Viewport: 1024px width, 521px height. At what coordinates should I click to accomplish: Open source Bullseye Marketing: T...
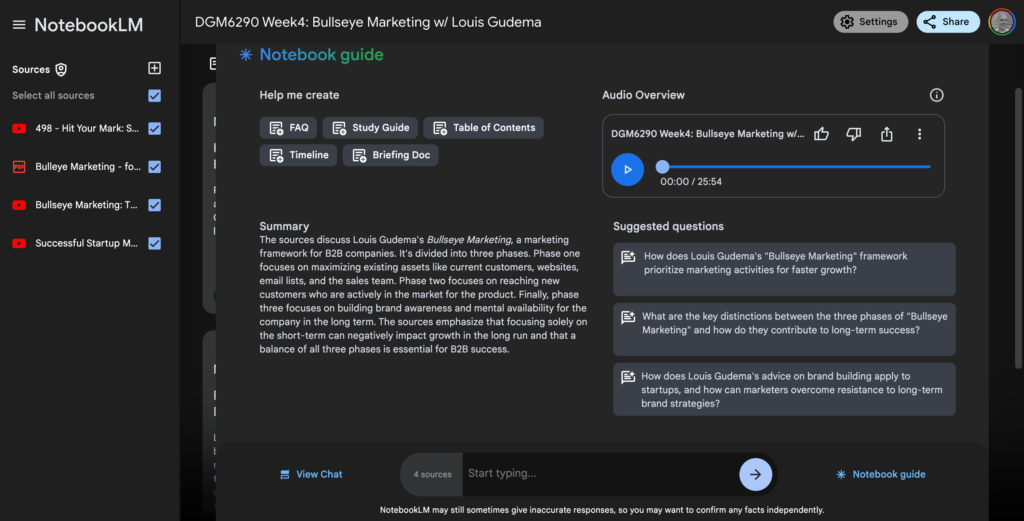86,205
